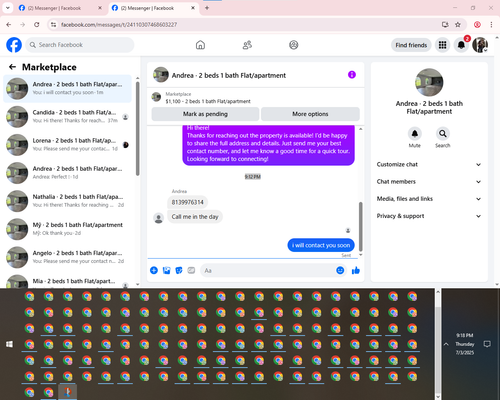Screen dimensions: 500x400
Task: Click the phone number 8139976314 message
Action: [x=187, y=202]
